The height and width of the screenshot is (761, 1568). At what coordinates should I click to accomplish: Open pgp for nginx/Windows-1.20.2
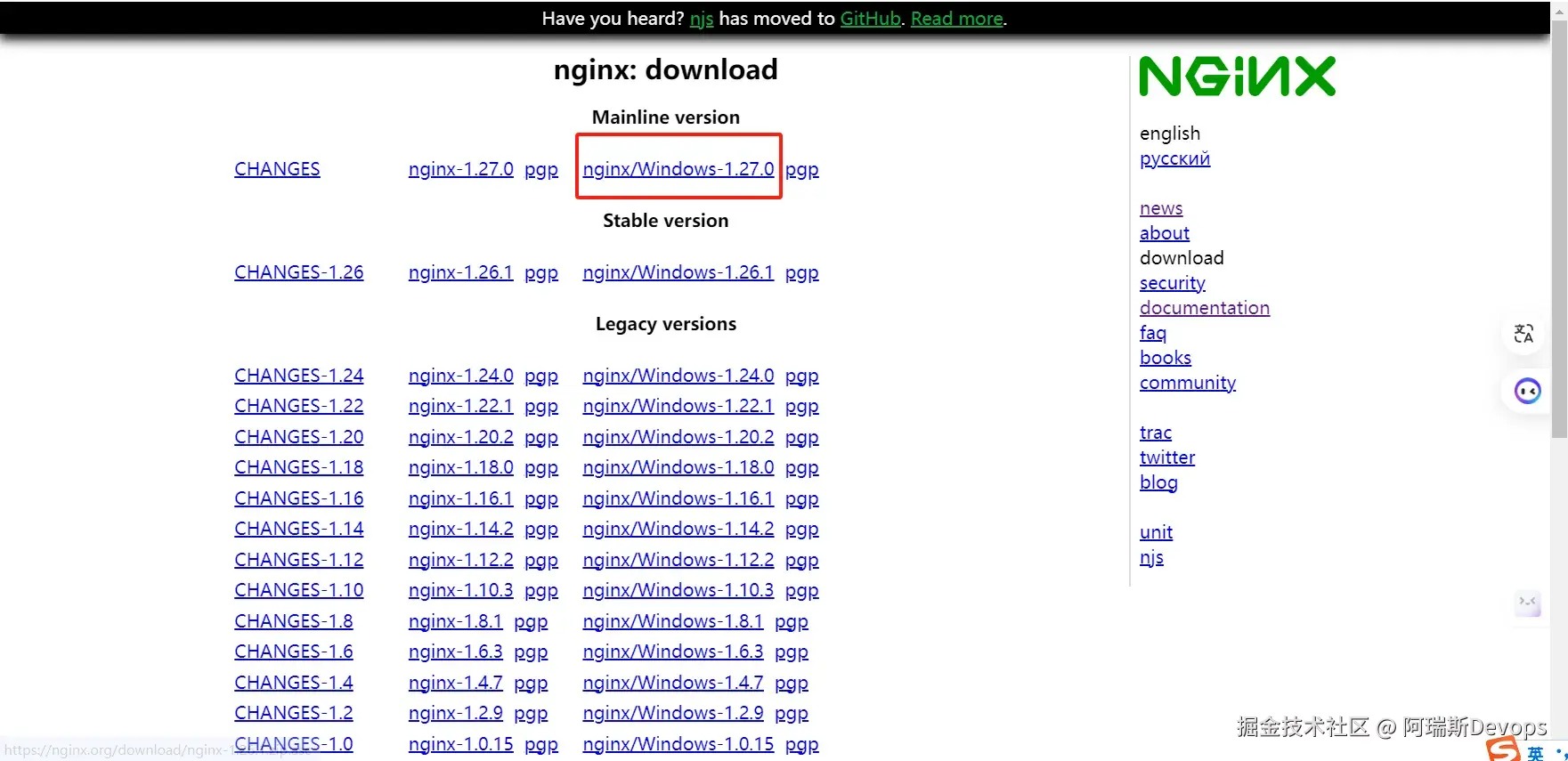click(802, 438)
